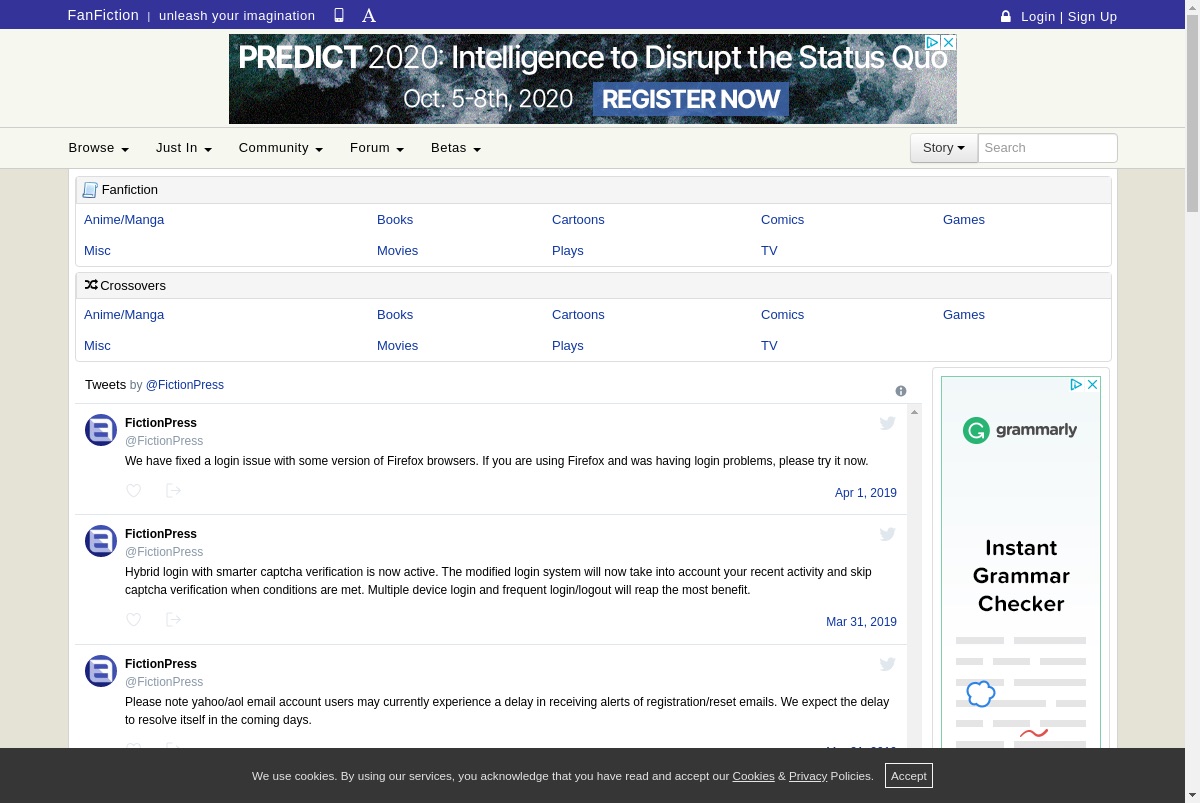1200x803 pixels.
Task: Open Fanfiction Games category
Action: tap(964, 220)
